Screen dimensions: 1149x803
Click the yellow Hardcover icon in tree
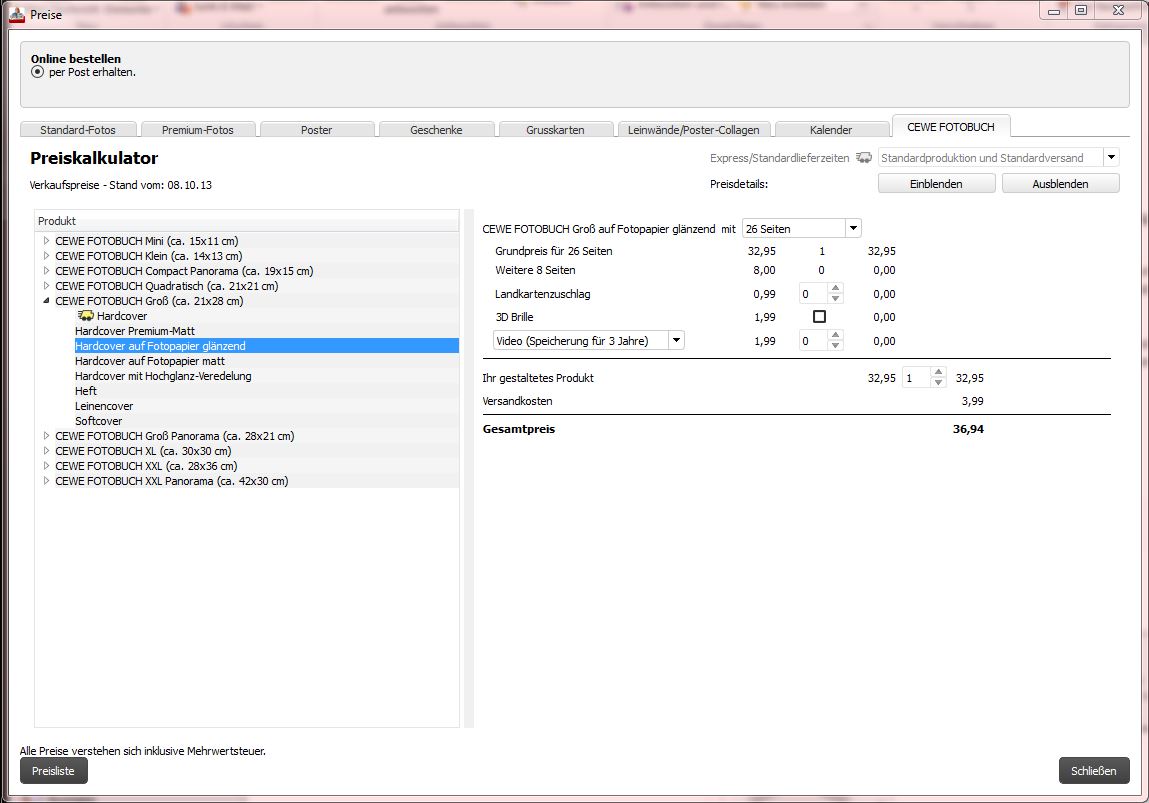pos(85,316)
